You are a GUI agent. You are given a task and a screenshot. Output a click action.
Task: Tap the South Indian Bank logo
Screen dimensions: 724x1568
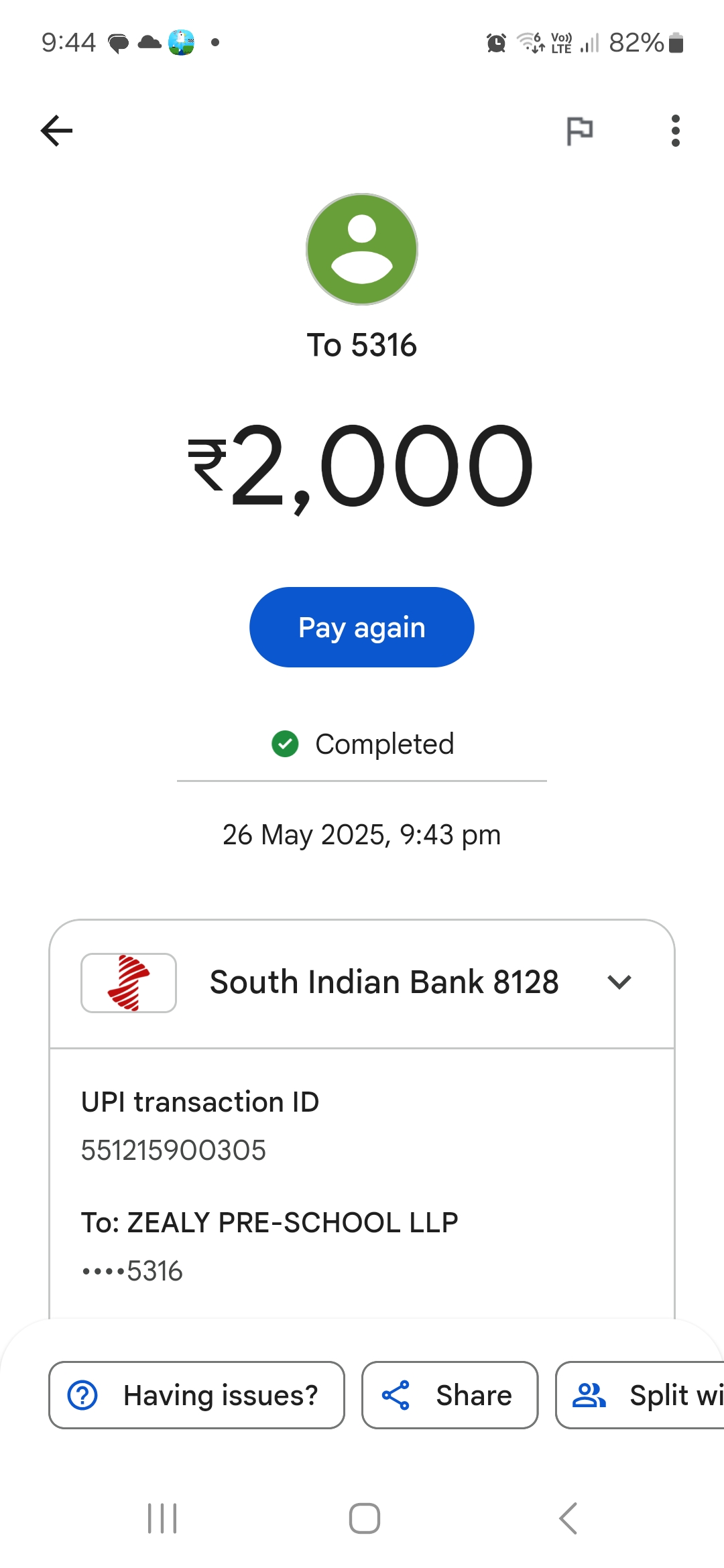tap(129, 982)
